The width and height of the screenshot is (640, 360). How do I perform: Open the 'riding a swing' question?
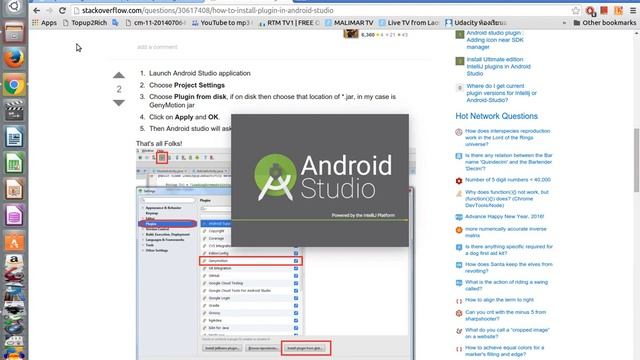[506, 285]
